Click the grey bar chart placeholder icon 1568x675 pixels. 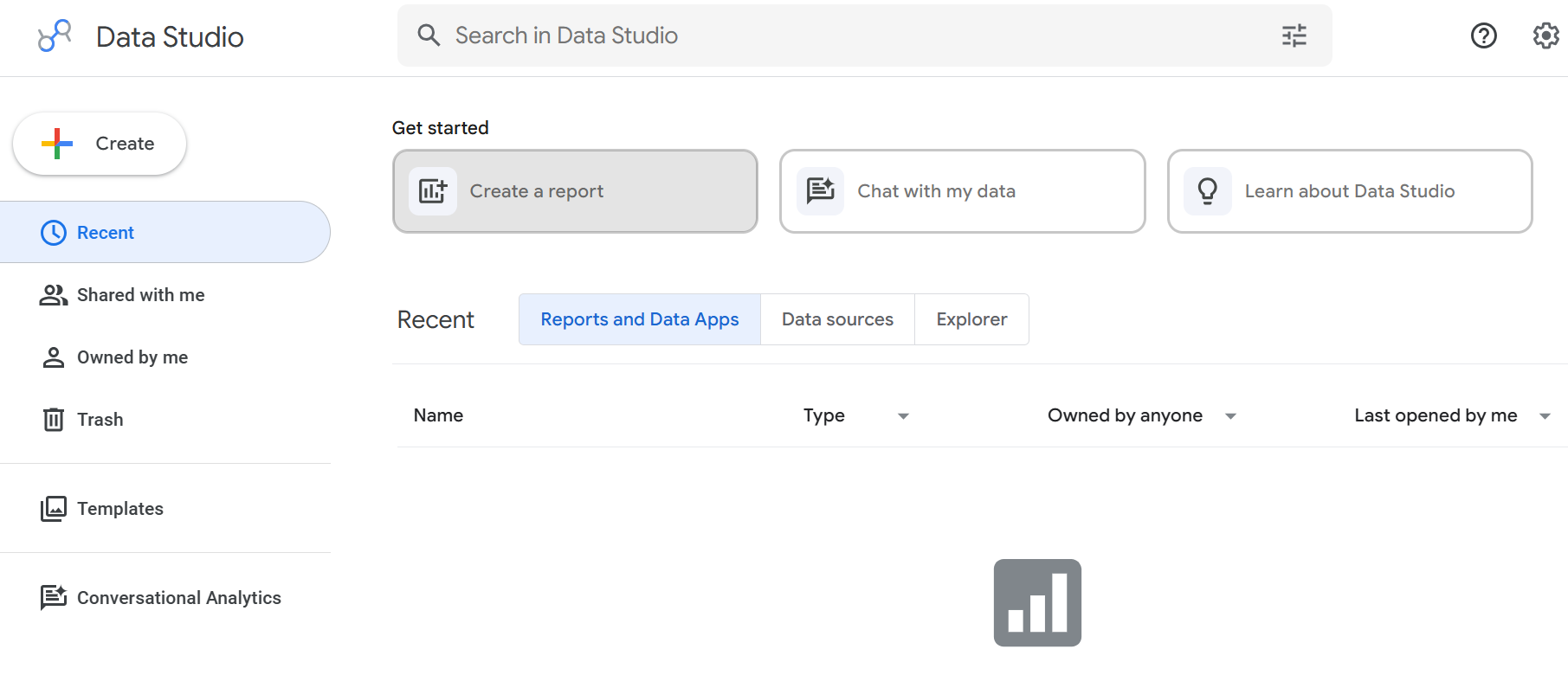pos(1037,603)
